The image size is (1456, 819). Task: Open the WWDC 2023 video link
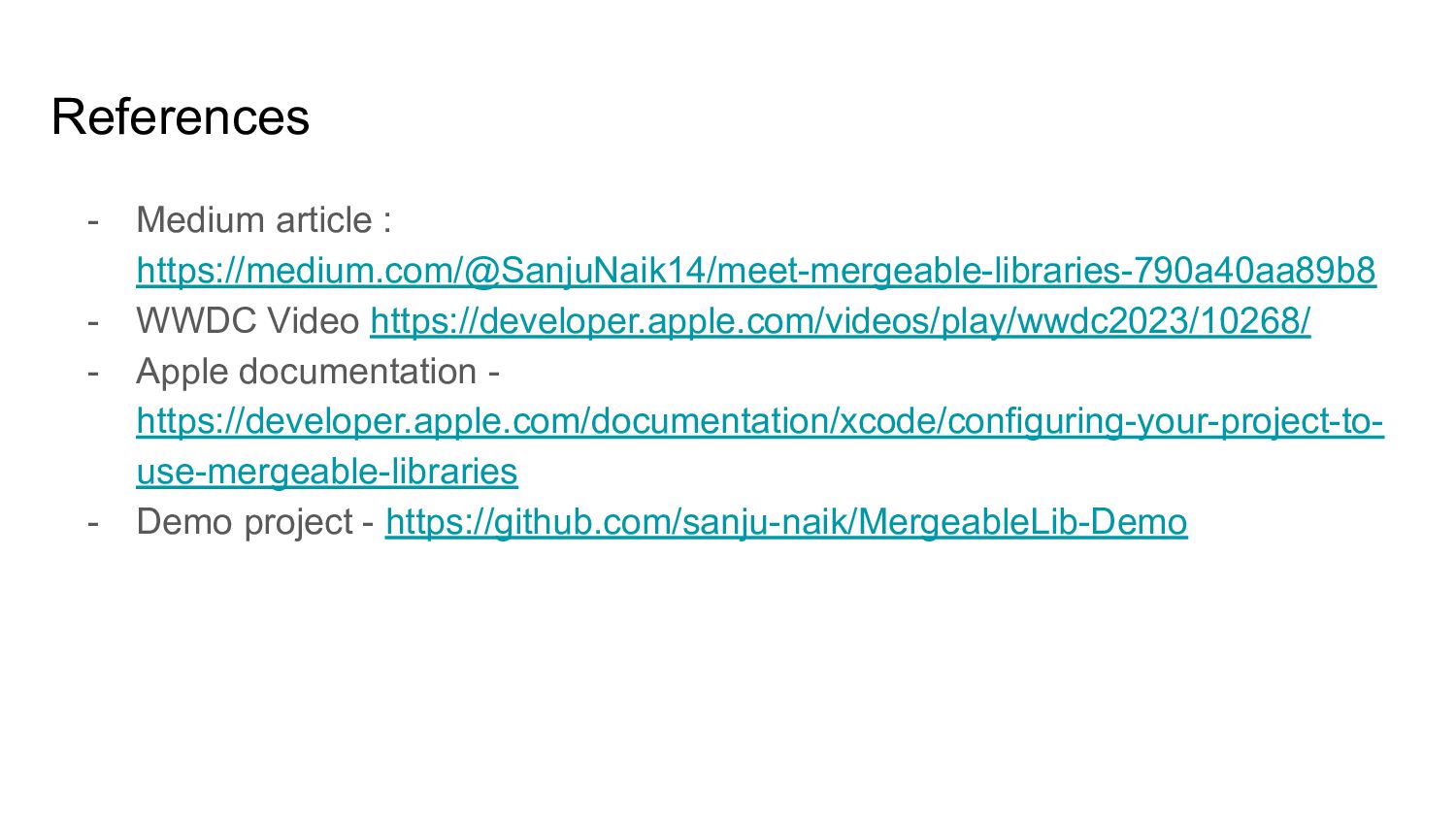pos(840,321)
